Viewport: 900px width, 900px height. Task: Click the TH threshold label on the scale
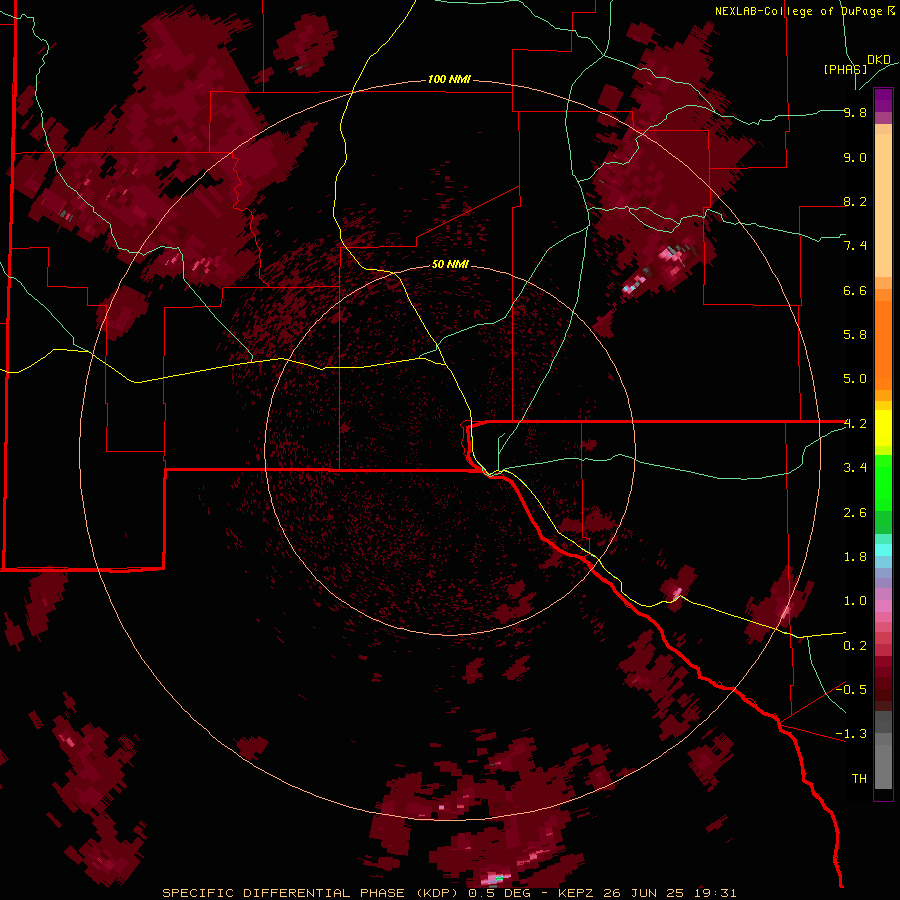tap(859, 779)
